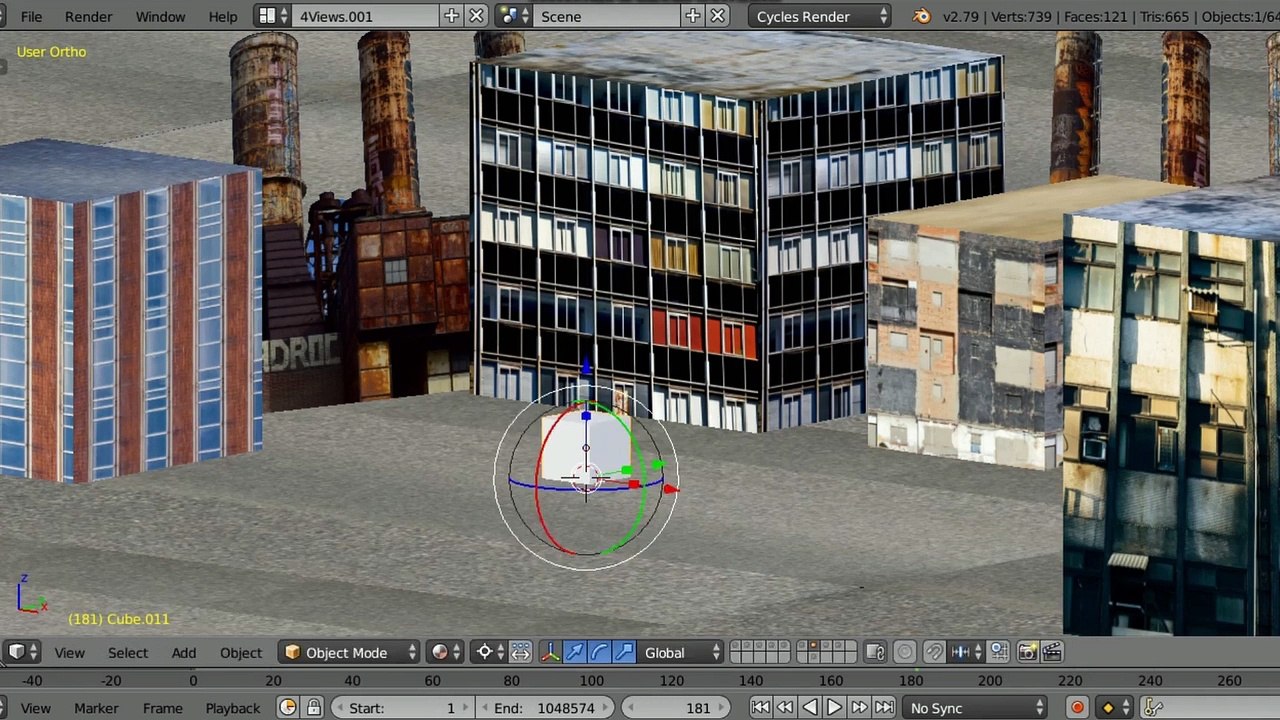Select the active highlighted layer in second grid
This screenshot has width=1280, height=720.
812,647
